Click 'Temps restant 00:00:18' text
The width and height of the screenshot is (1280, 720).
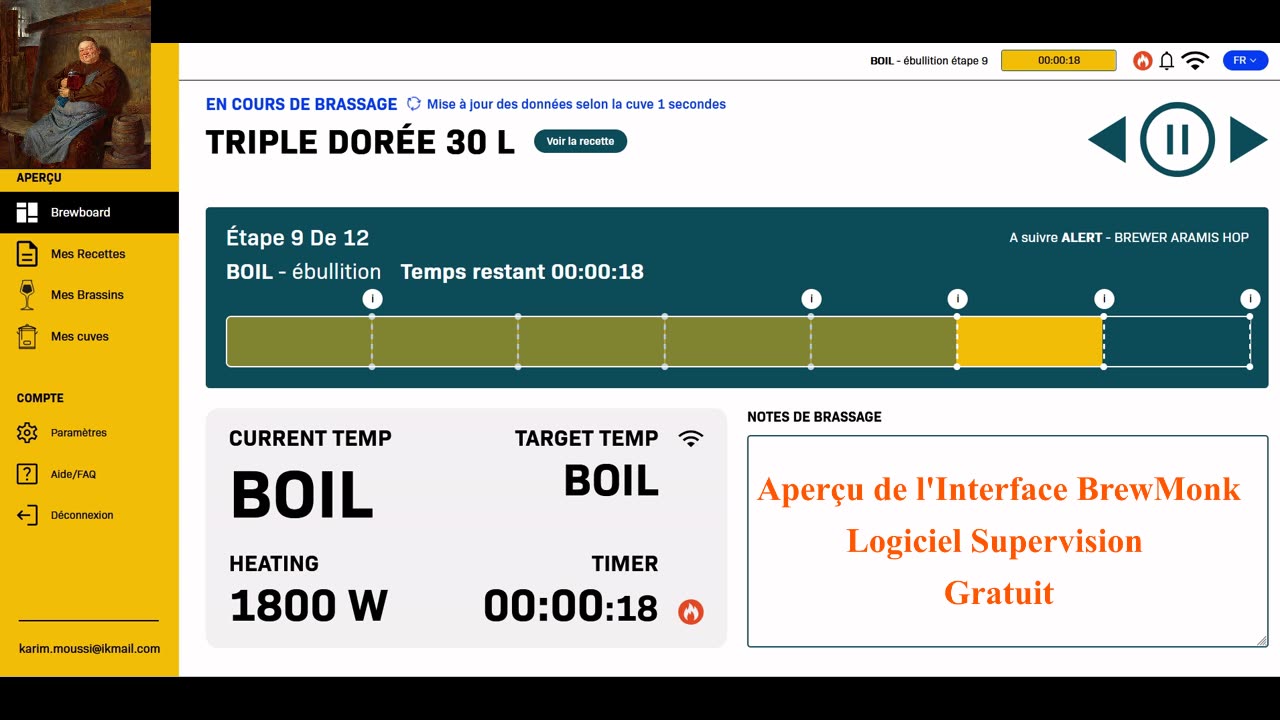click(x=522, y=272)
